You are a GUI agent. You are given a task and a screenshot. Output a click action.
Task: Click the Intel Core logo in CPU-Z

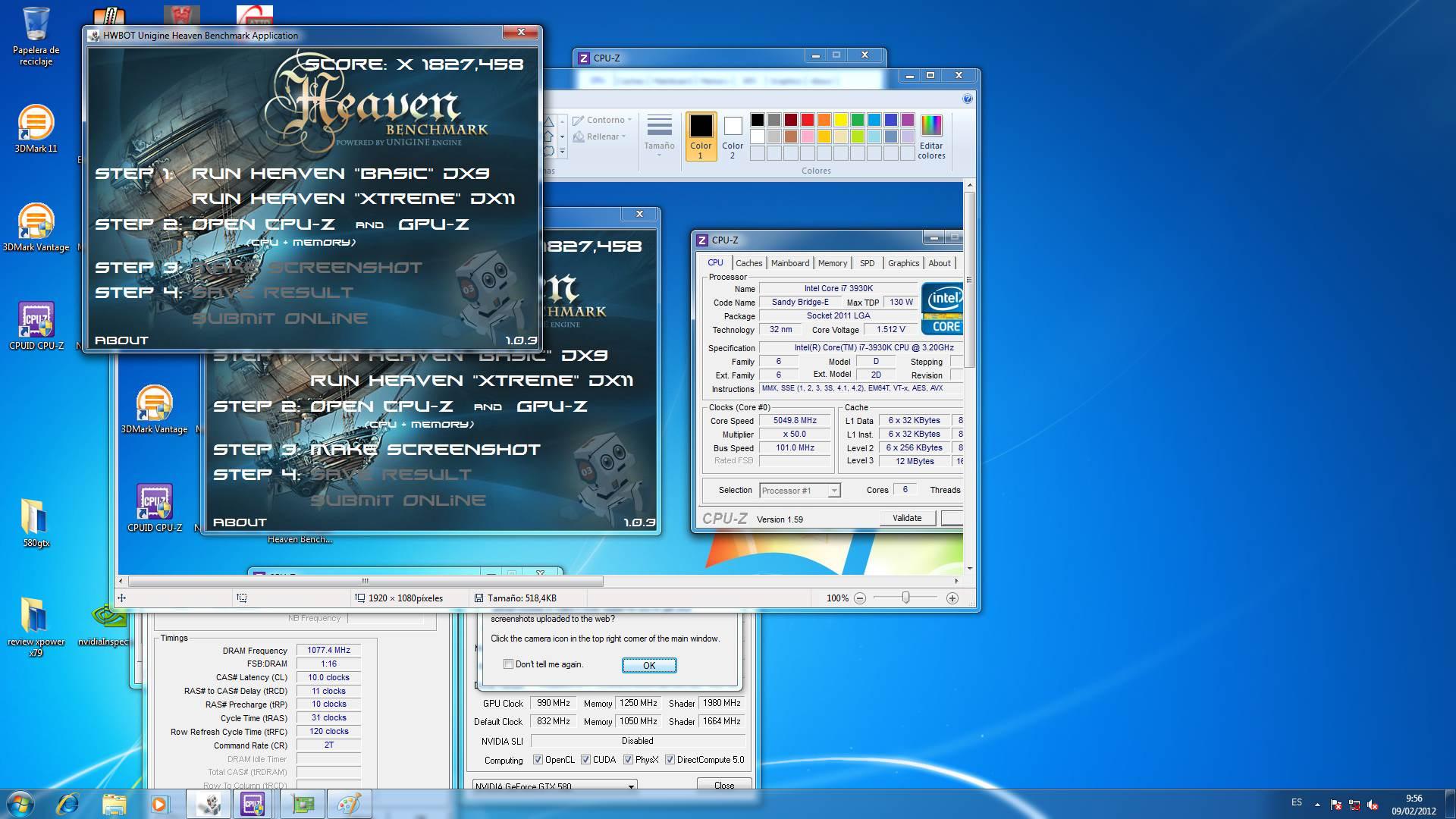click(942, 309)
